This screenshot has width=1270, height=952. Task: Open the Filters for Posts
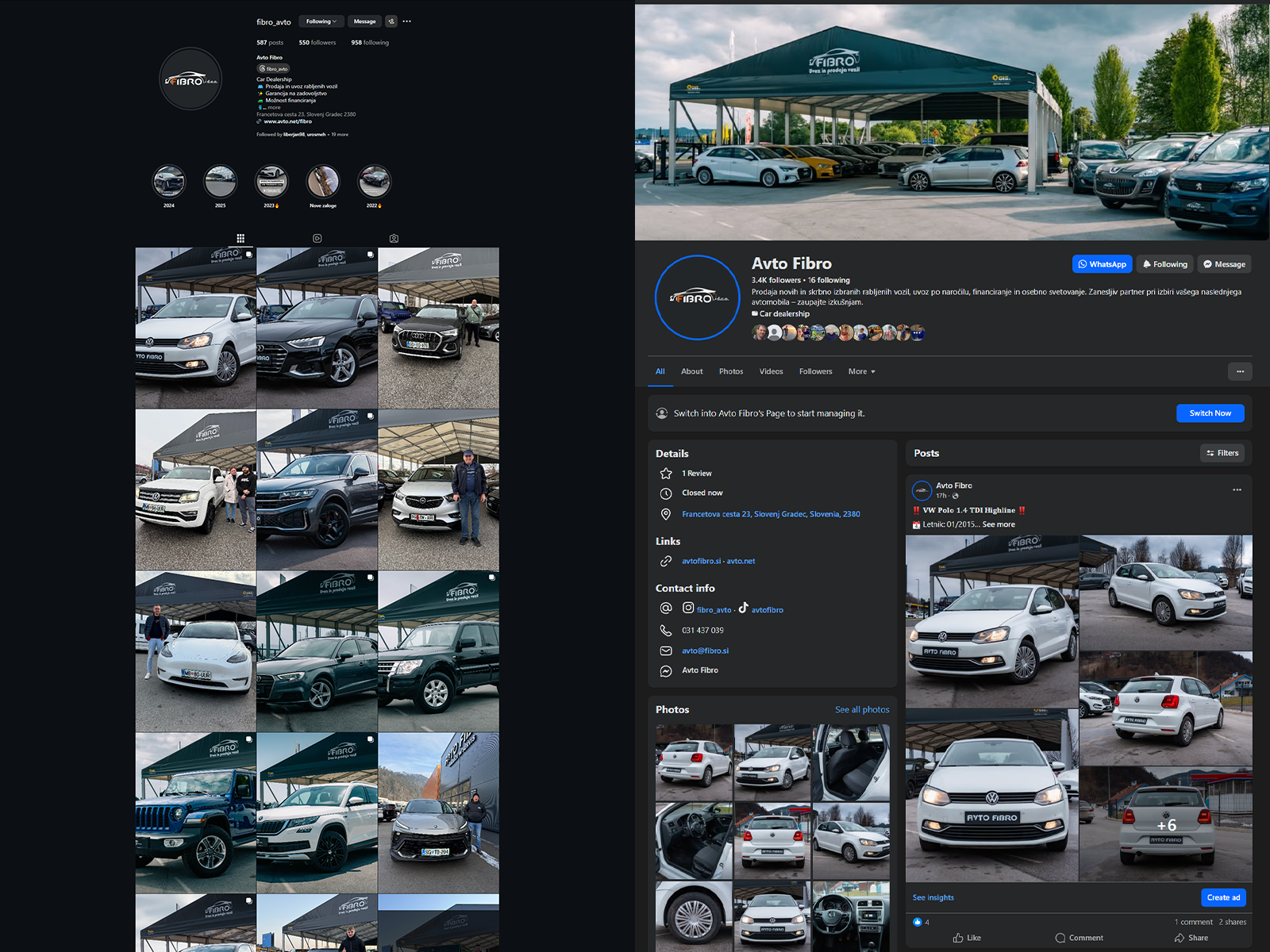(1222, 452)
